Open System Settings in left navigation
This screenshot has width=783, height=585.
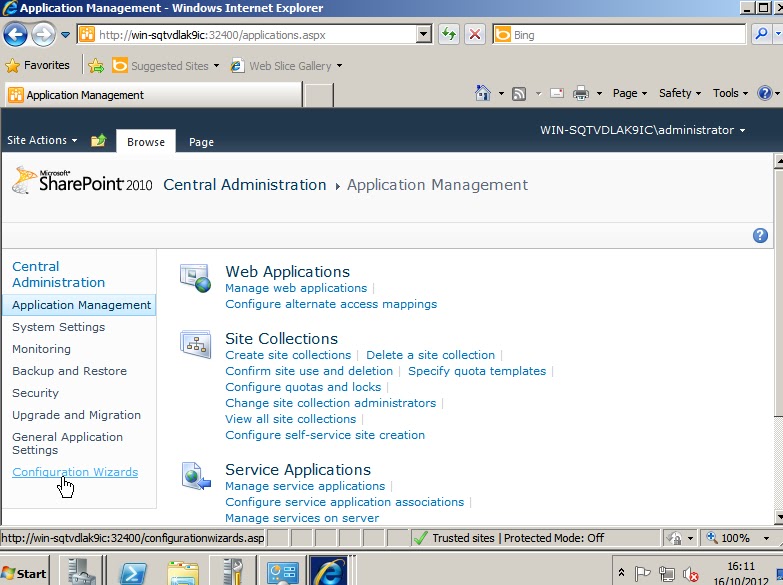pyautogui.click(x=58, y=327)
